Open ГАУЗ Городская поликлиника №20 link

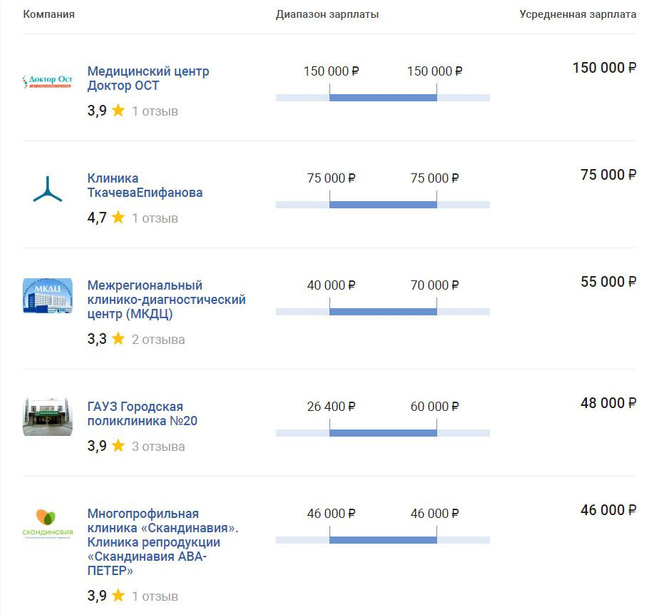142,413
